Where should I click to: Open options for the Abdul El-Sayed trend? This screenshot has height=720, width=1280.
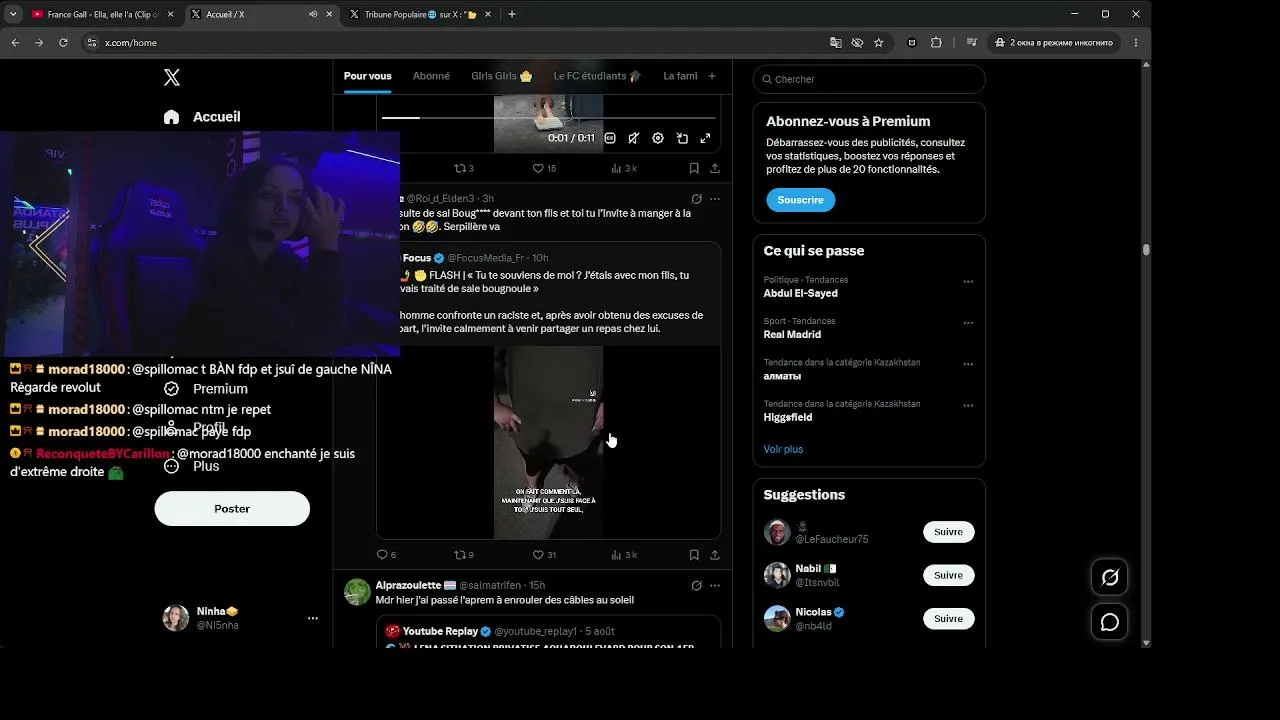(x=968, y=282)
